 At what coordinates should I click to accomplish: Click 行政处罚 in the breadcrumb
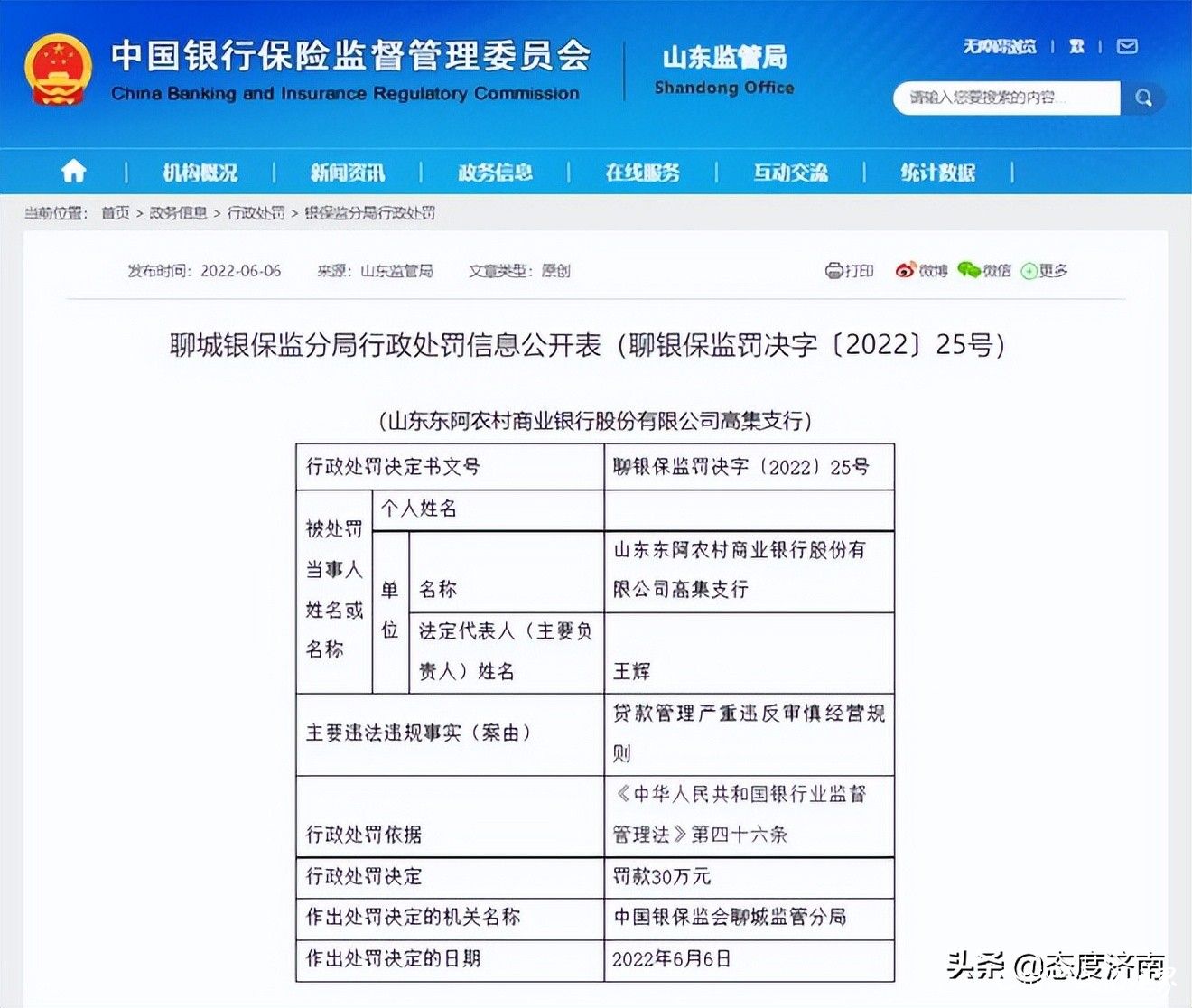click(x=256, y=213)
